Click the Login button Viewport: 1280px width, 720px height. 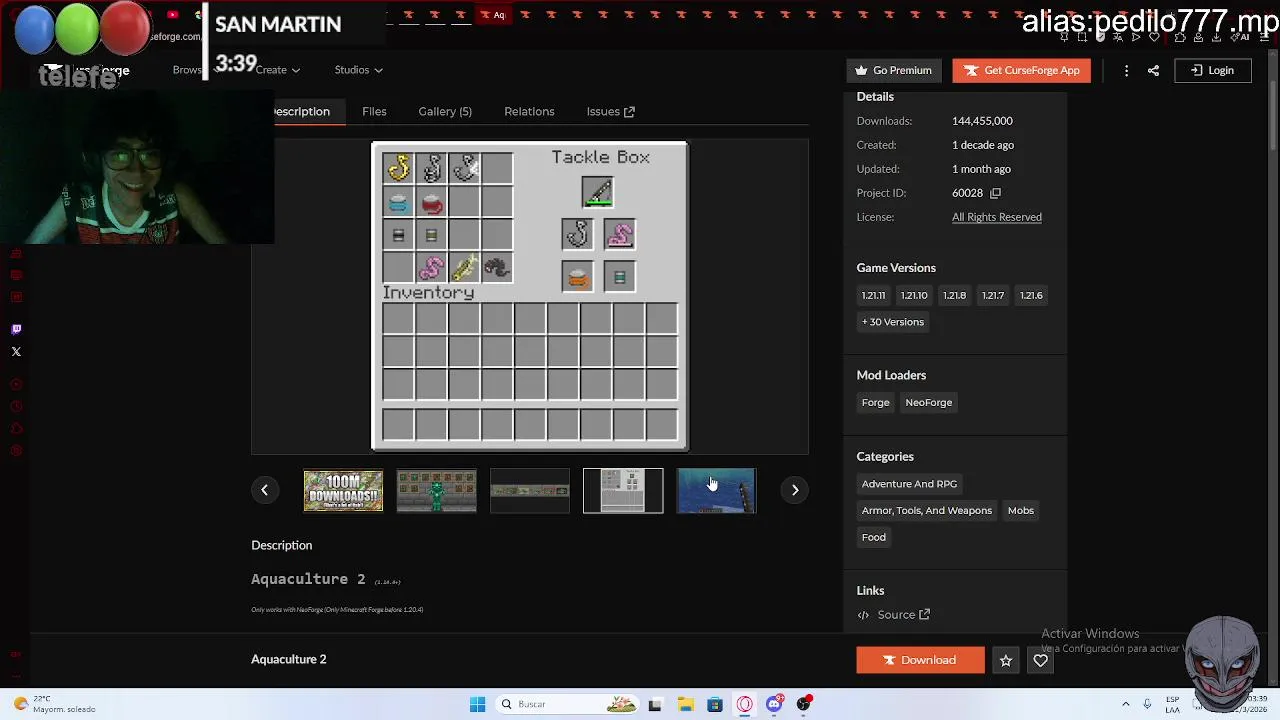click(1212, 70)
